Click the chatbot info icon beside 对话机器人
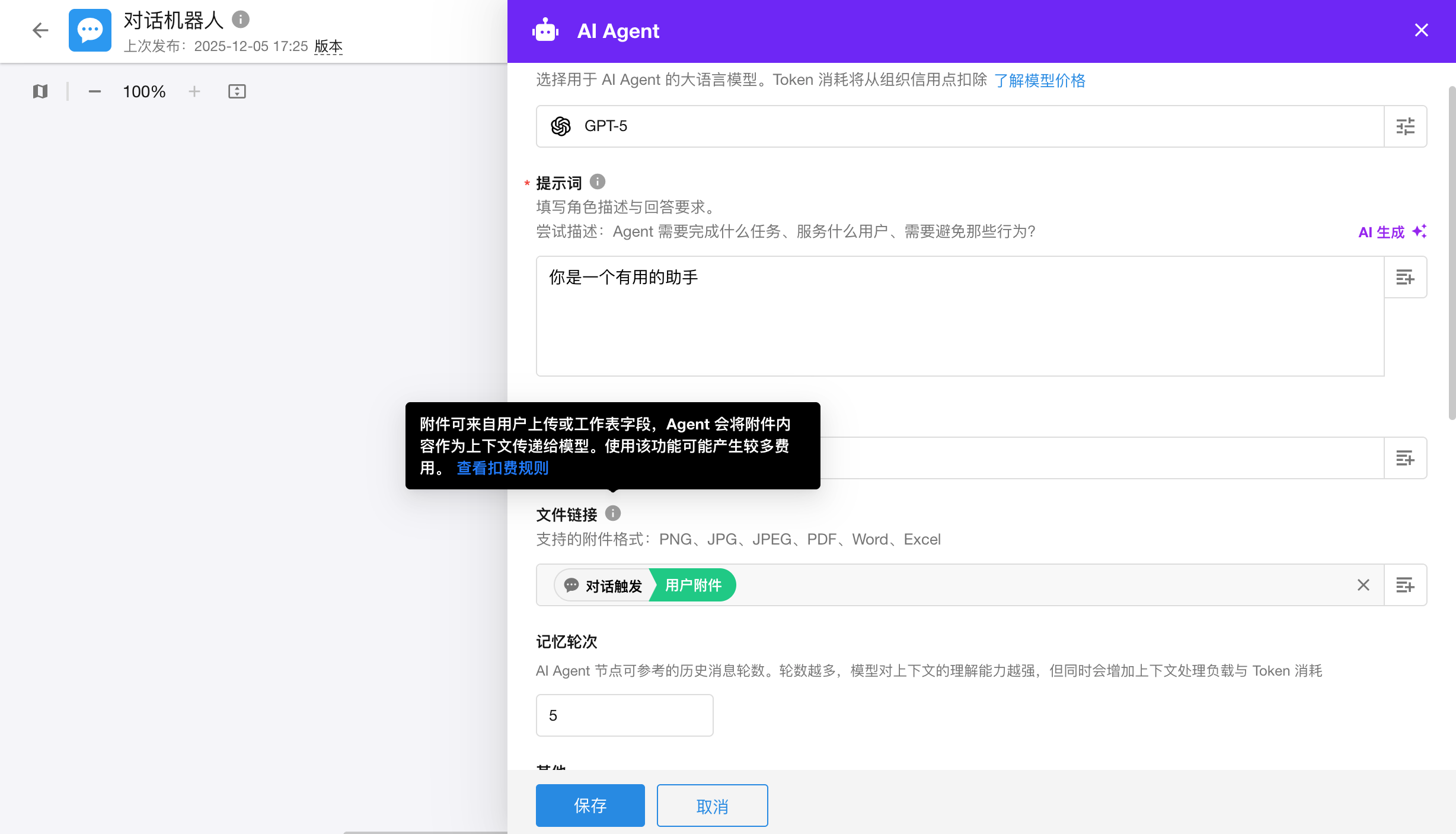1456x834 pixels. point(240,20)
